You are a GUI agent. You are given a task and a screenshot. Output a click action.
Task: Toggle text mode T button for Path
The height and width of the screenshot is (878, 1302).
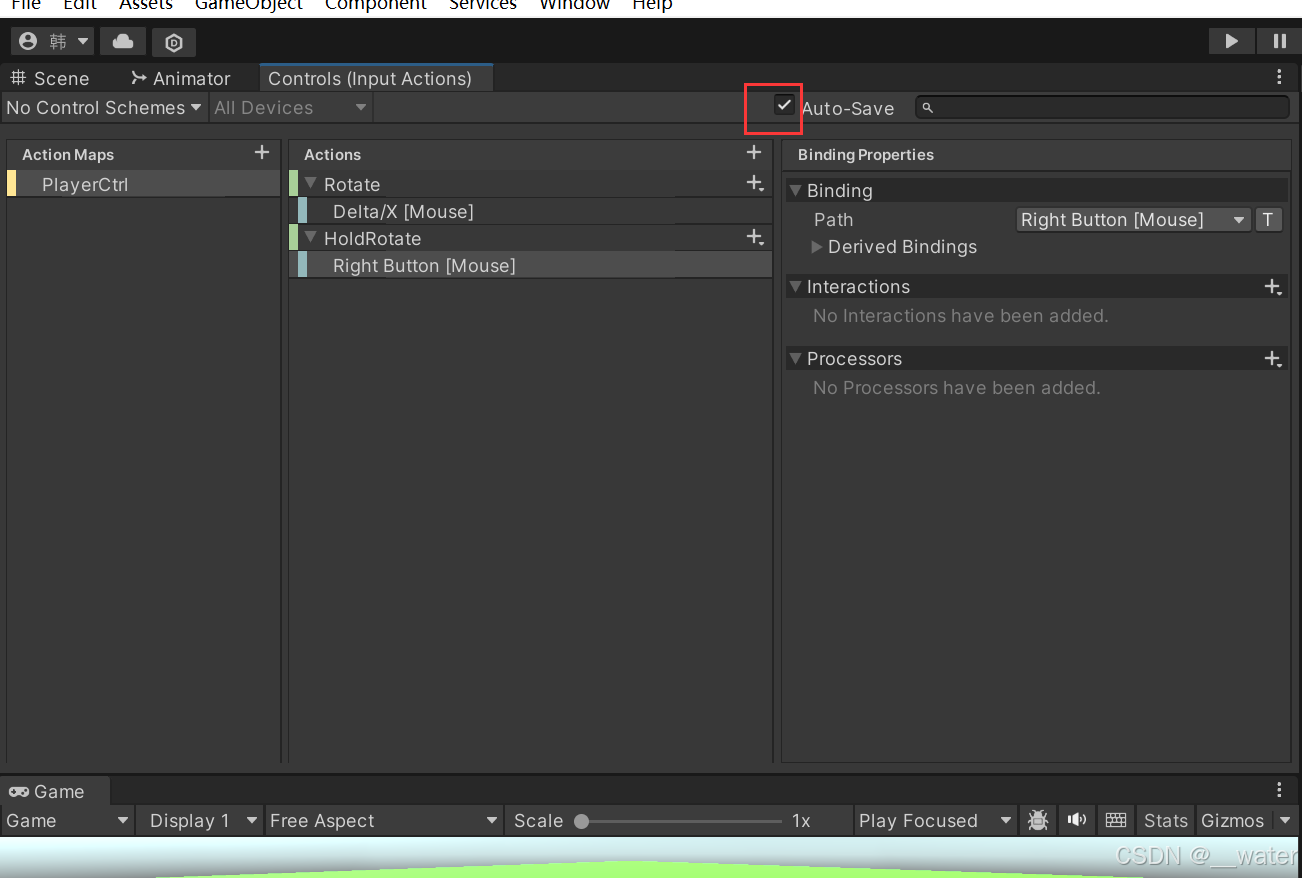(1268, 220)
